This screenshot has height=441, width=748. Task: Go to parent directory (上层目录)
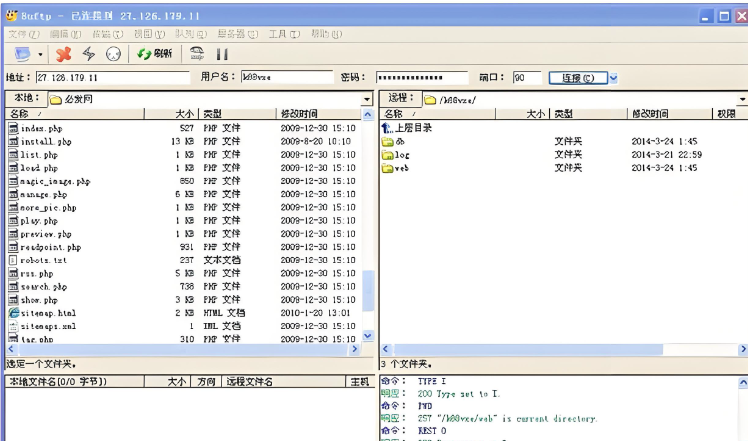(x=412, y=128)
